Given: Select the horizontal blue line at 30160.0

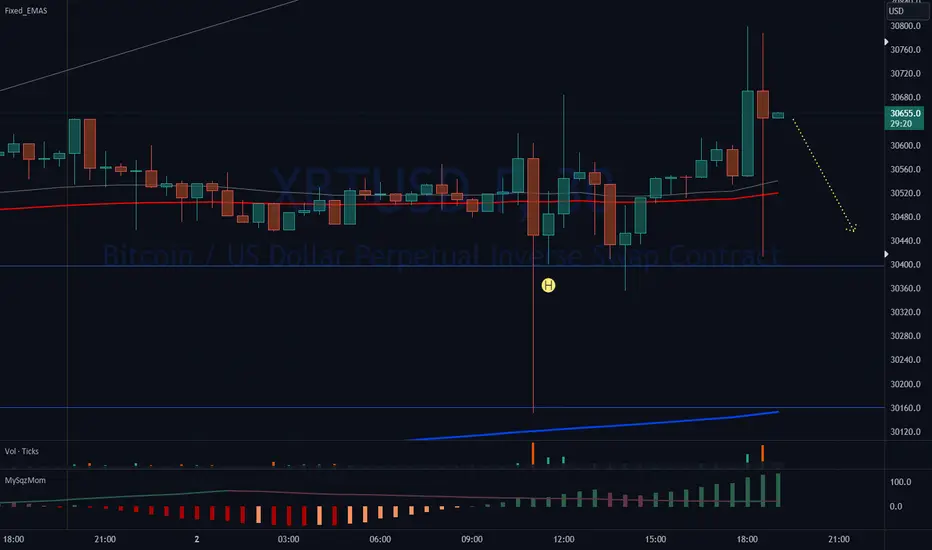Looking at the screenshot, I should point(442,407).
